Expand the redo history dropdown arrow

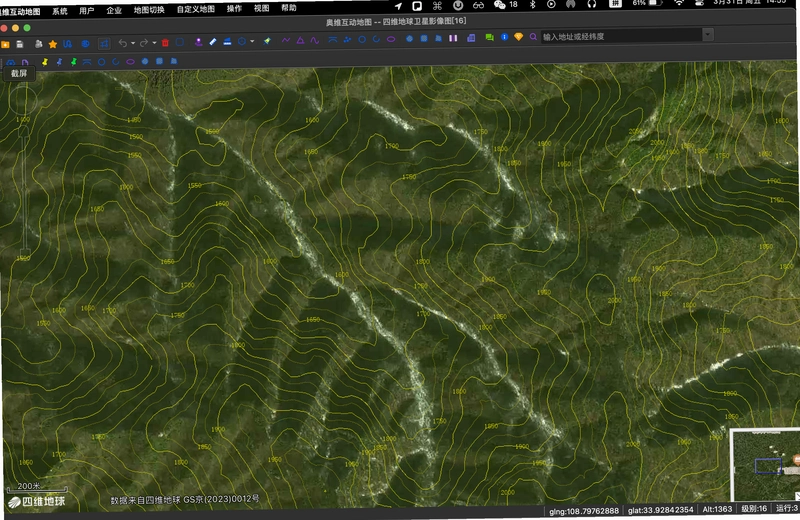(x=154, y=43)
